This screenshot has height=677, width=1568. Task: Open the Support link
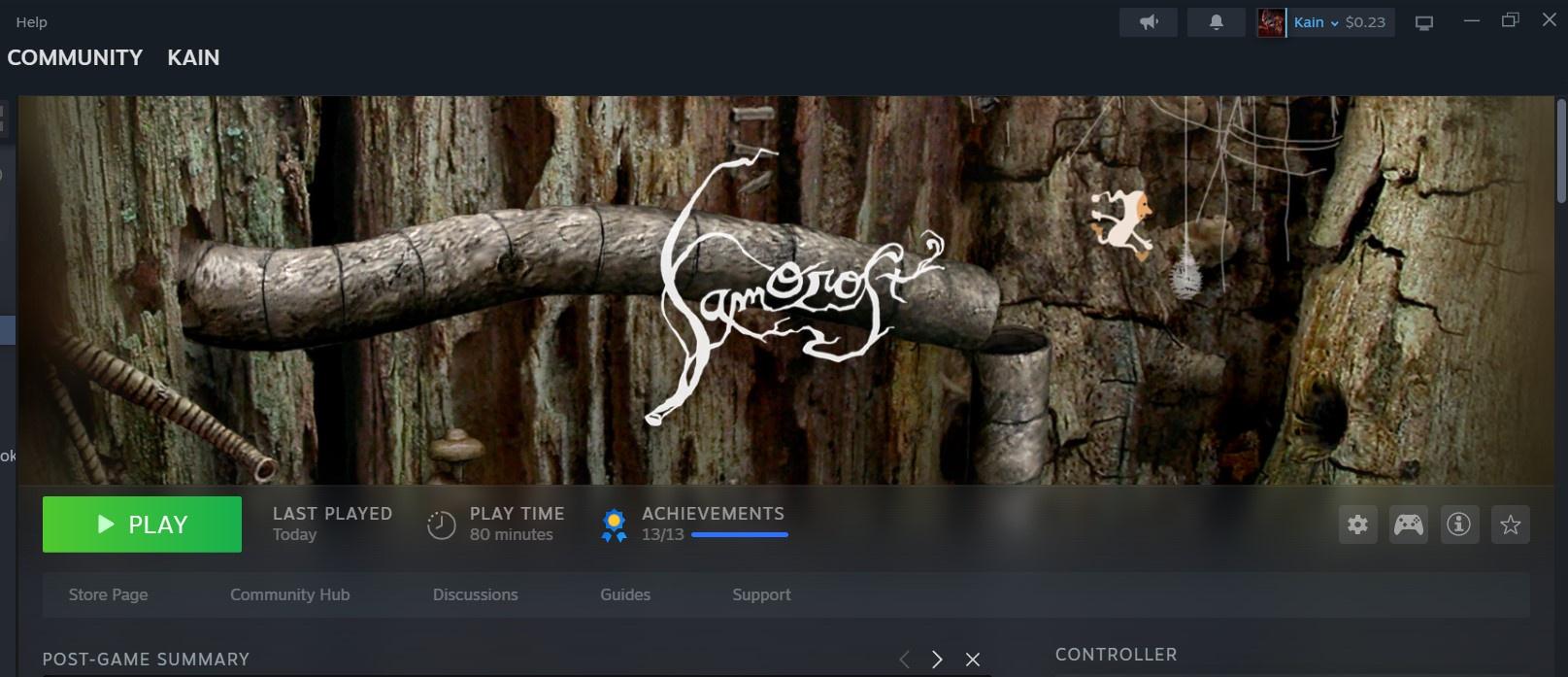761,594
